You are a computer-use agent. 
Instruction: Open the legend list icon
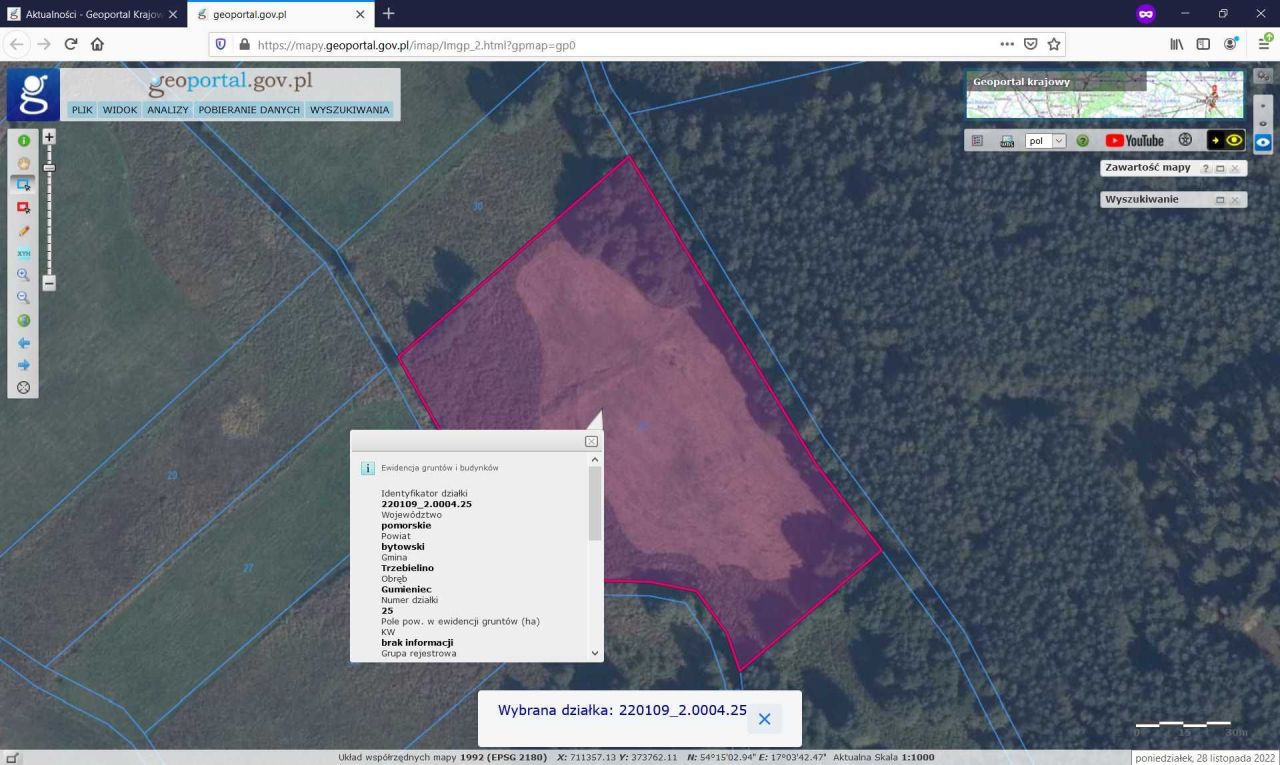point(978,141)
